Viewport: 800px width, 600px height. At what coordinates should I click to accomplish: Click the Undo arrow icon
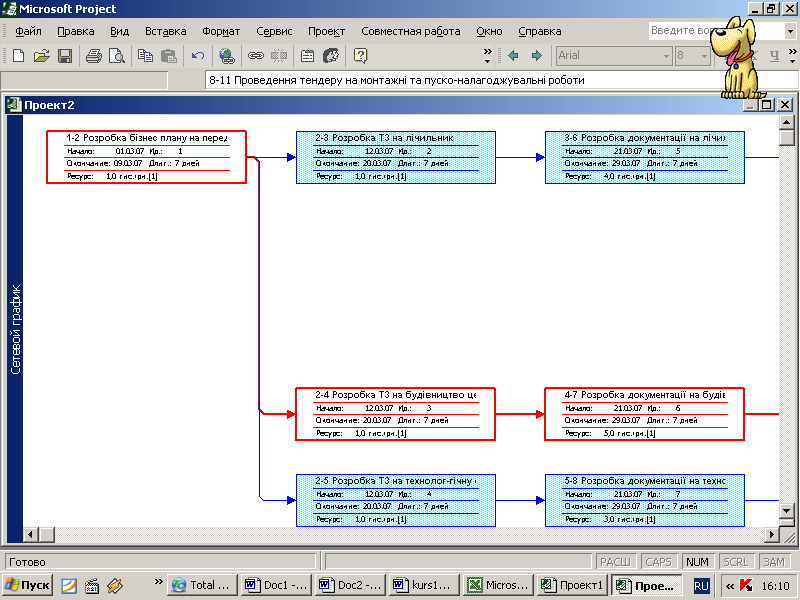(x=198, y=56)
